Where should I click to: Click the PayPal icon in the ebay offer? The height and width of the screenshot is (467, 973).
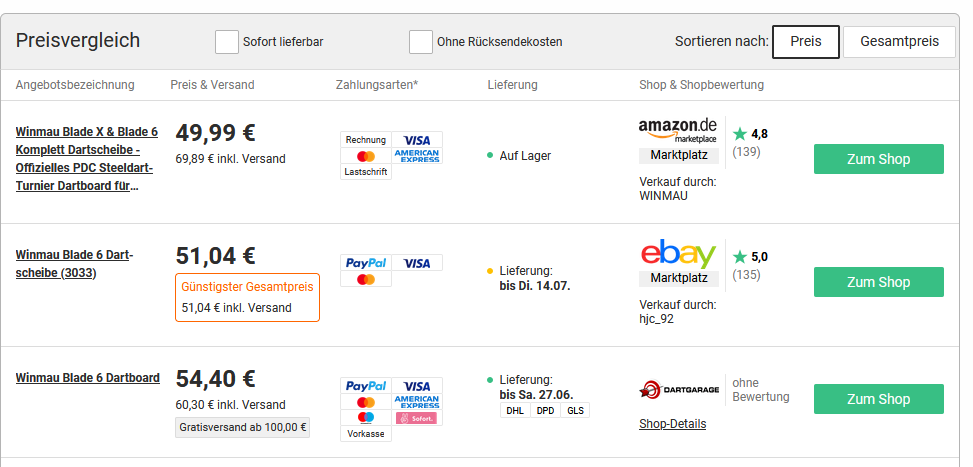[366, 263]
